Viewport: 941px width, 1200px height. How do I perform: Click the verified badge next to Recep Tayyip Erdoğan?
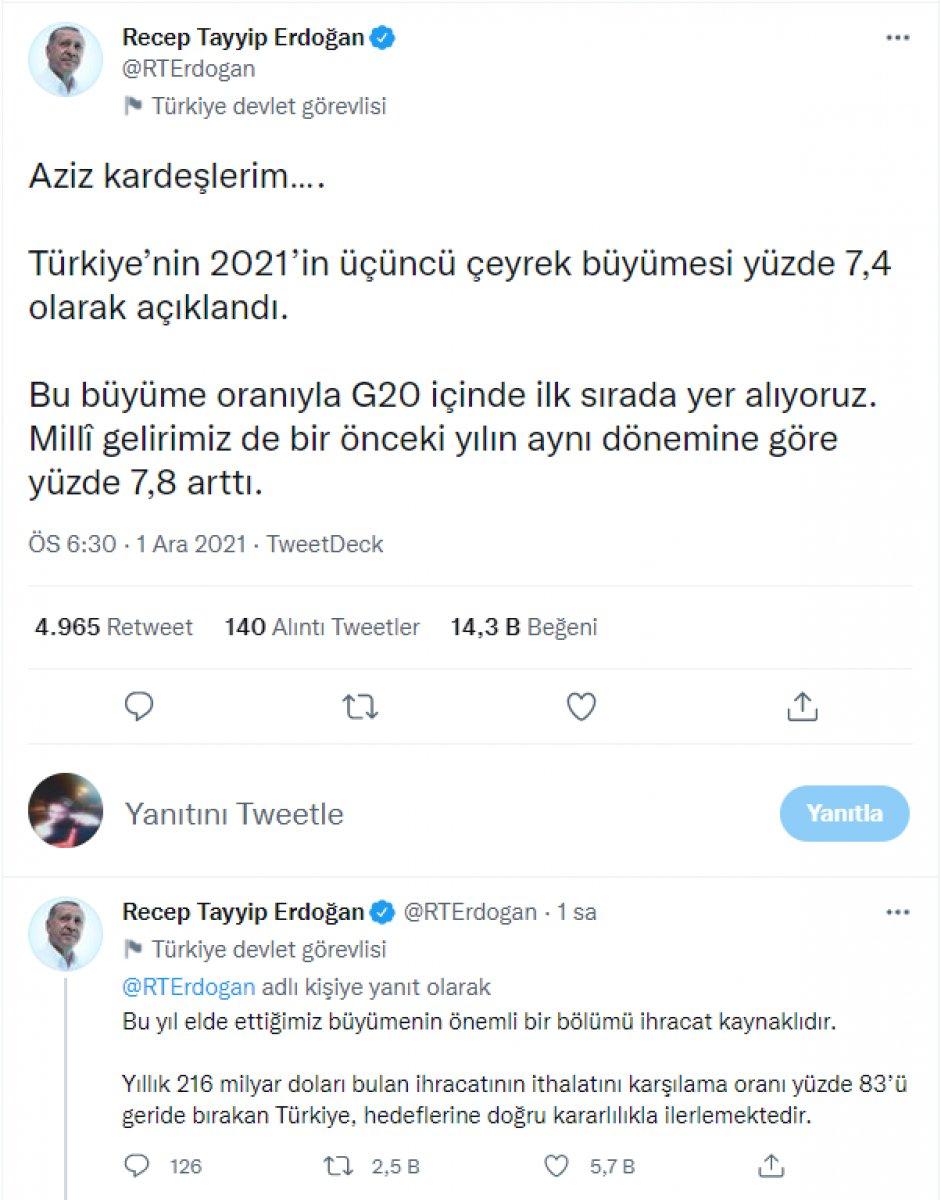[x=380, y=37]
